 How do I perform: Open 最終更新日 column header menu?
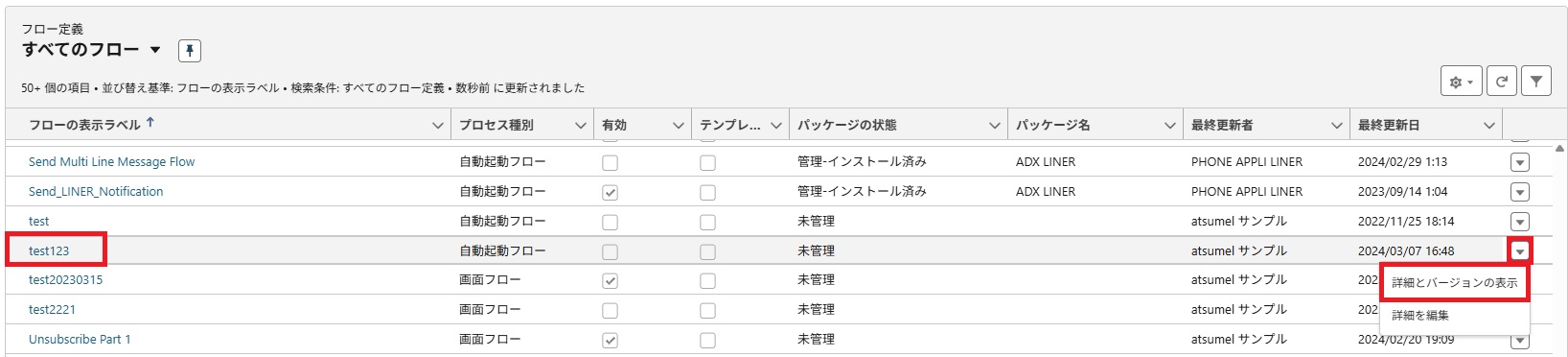(1489, 126)
